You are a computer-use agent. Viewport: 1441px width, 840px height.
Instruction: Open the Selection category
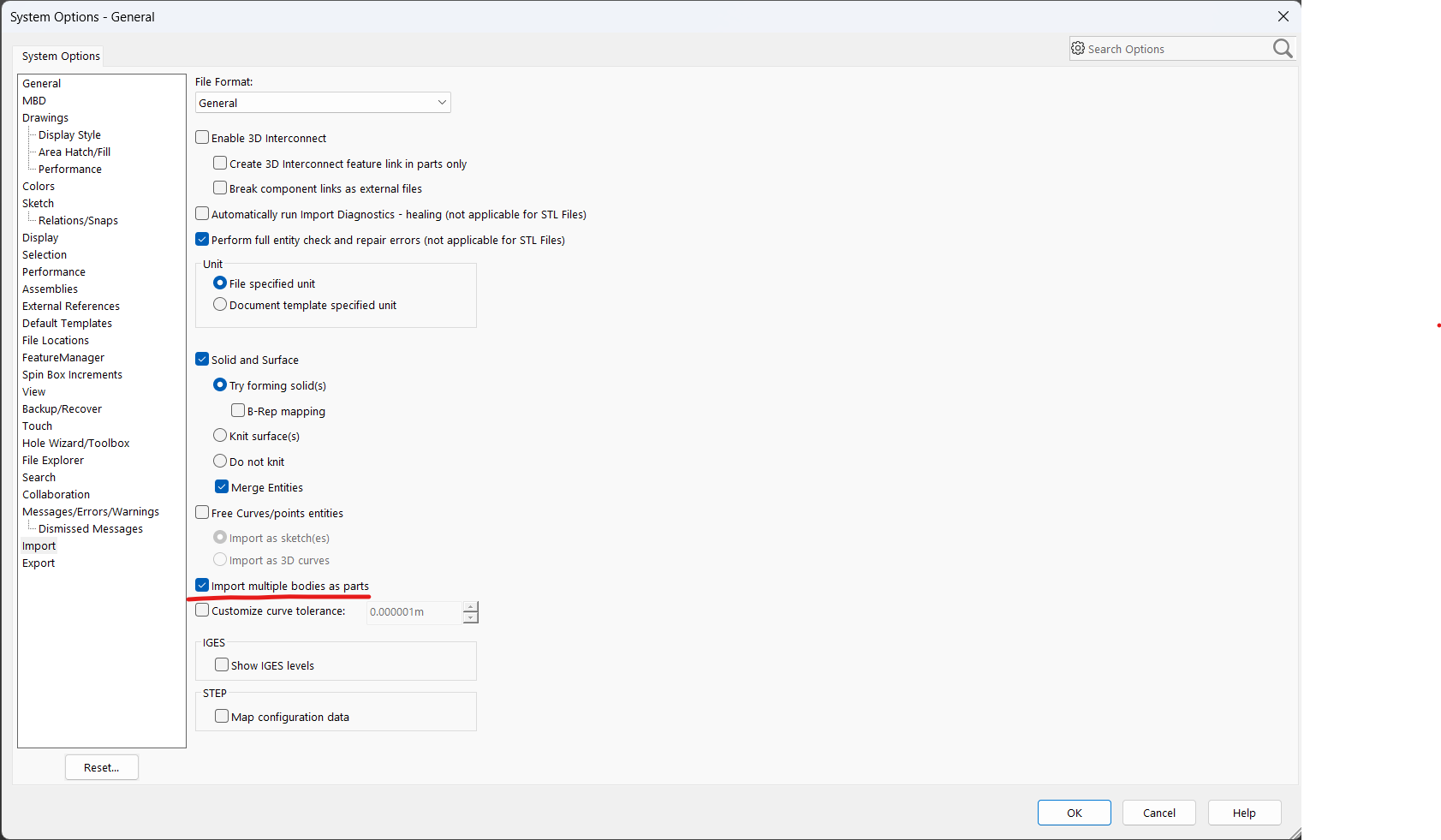pyautogui.click(x=45, y=255)
